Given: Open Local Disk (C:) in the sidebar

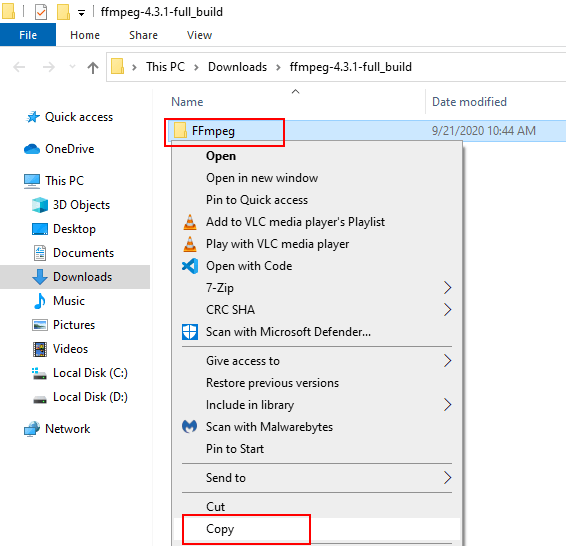Looking at the screenshot, I should point(90,373).
